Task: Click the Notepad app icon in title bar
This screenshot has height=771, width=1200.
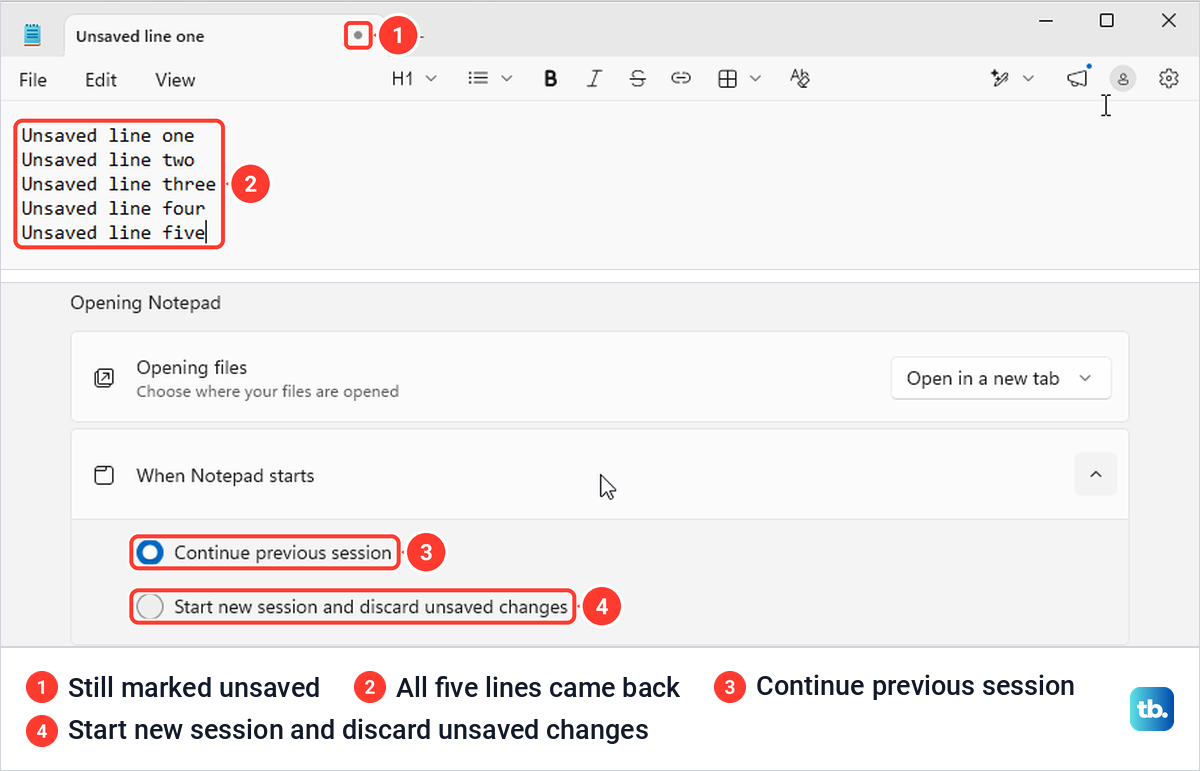Action: coord(32,36)
